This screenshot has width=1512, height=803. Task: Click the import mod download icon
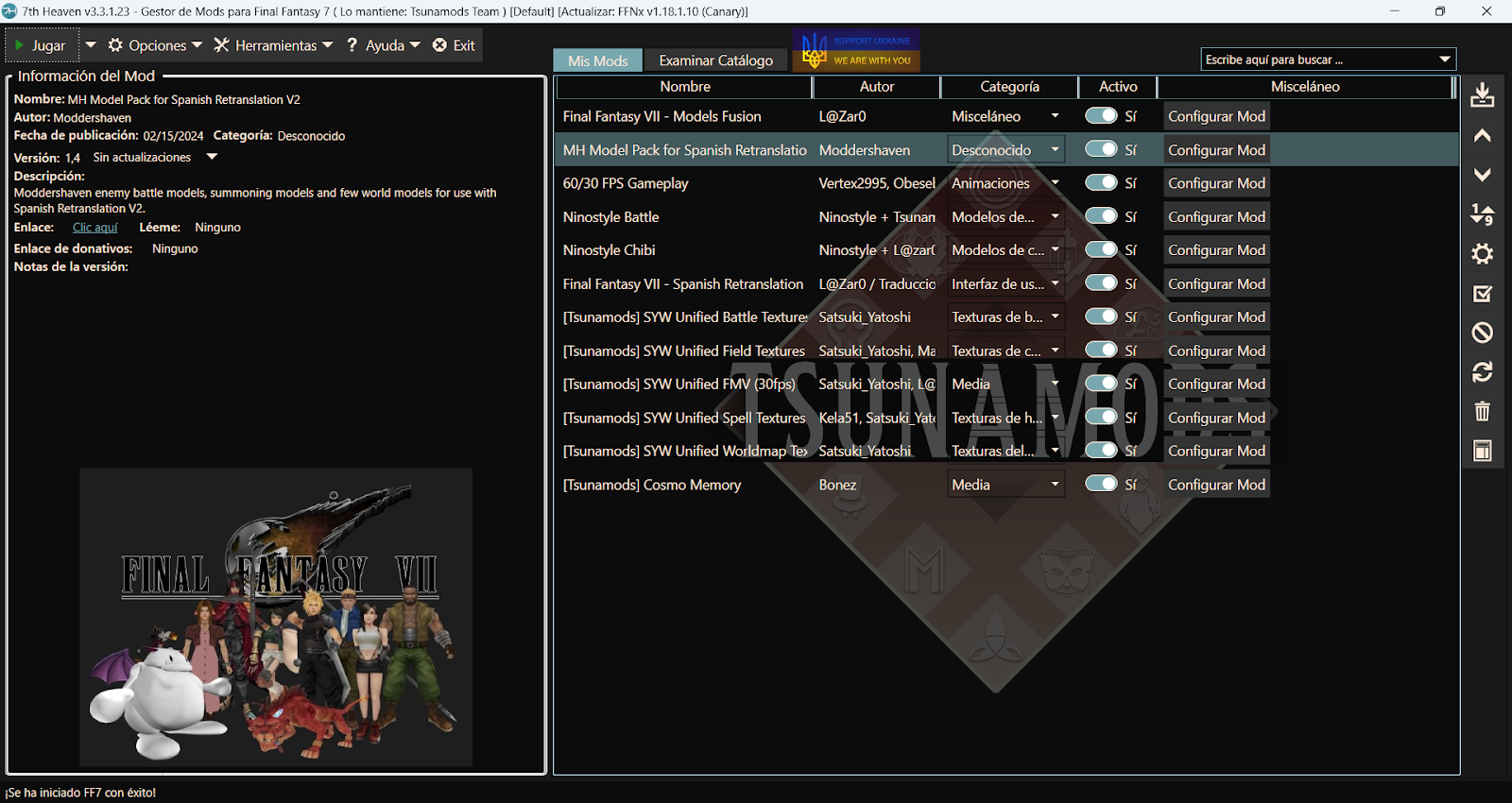click(1482, 94)
